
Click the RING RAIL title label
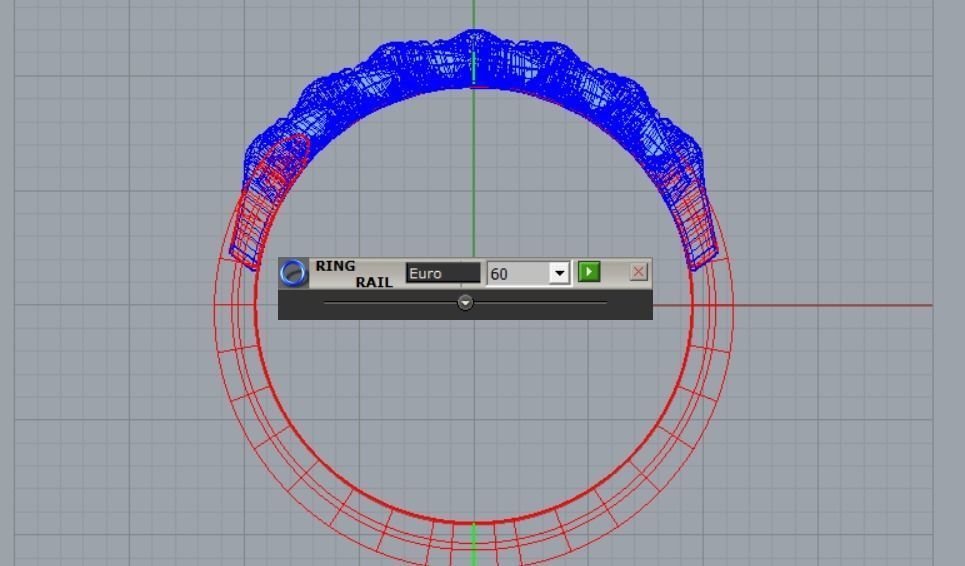tap(354, 274)
